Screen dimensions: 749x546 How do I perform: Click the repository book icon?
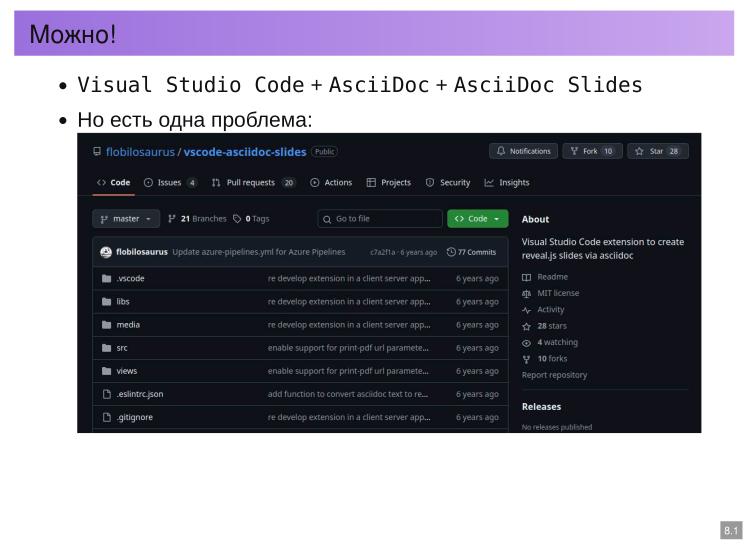(97, 151)
